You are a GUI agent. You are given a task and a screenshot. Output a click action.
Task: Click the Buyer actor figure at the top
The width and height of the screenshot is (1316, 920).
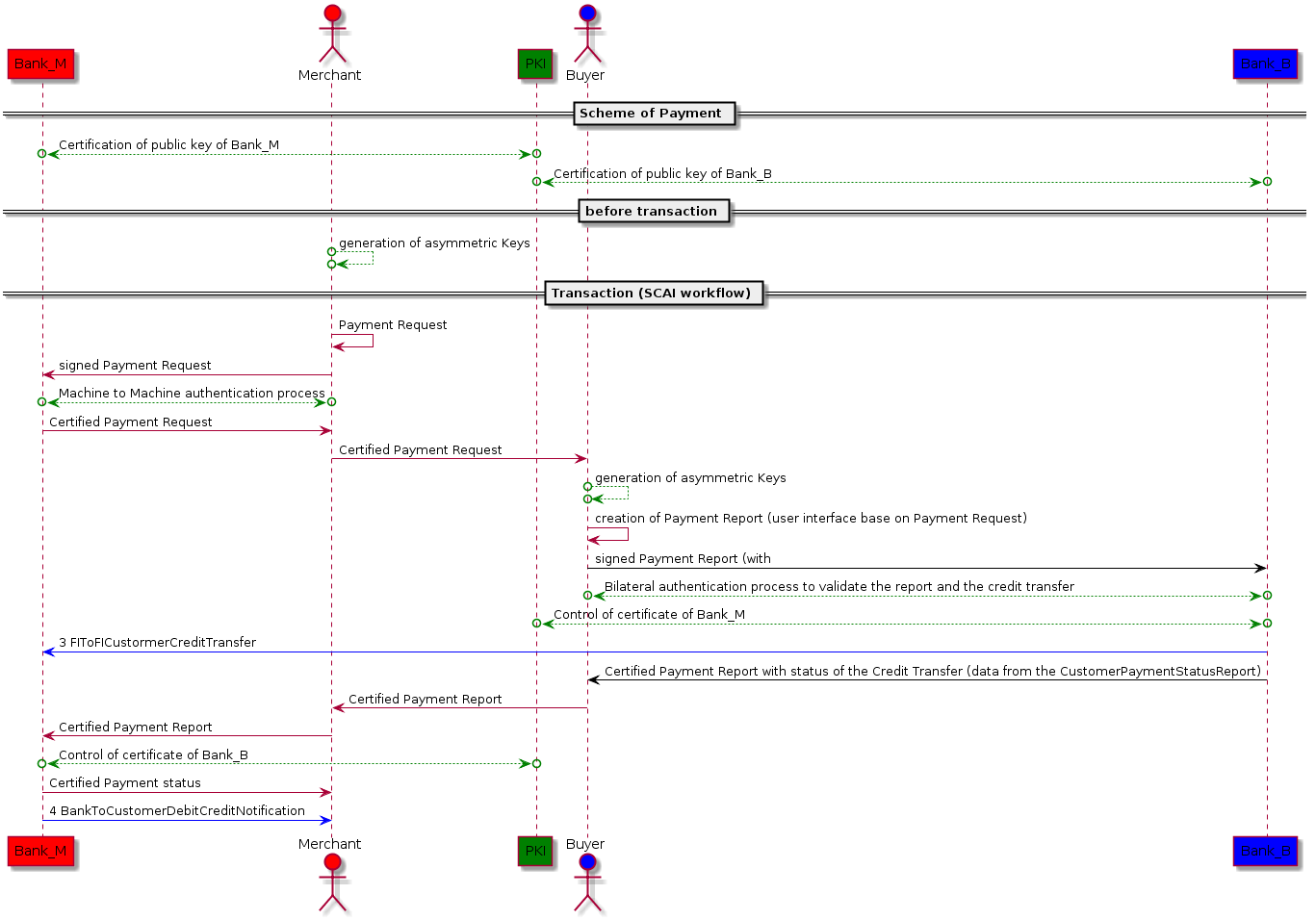tap(587, 35)
